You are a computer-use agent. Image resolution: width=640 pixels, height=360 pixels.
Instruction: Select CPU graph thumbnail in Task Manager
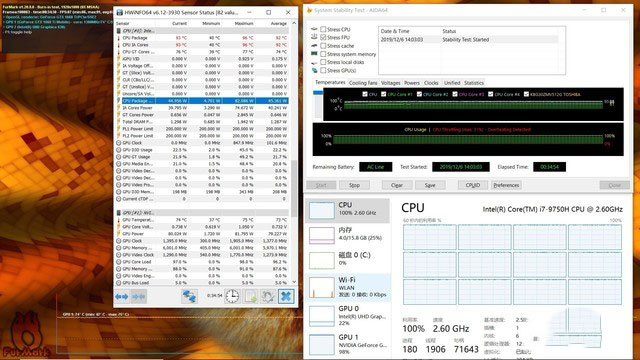tap(322, 210)
